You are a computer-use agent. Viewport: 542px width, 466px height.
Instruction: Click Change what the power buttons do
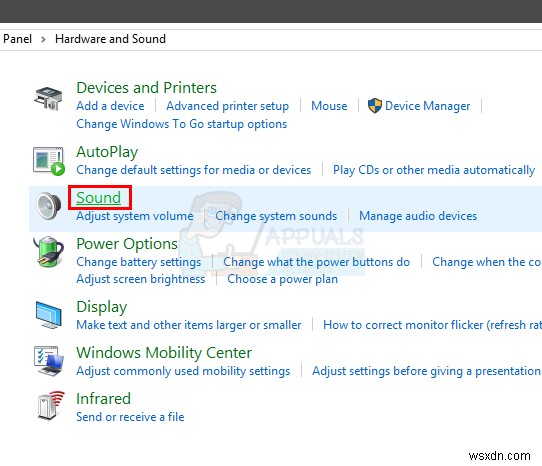(x=316, y=262)
